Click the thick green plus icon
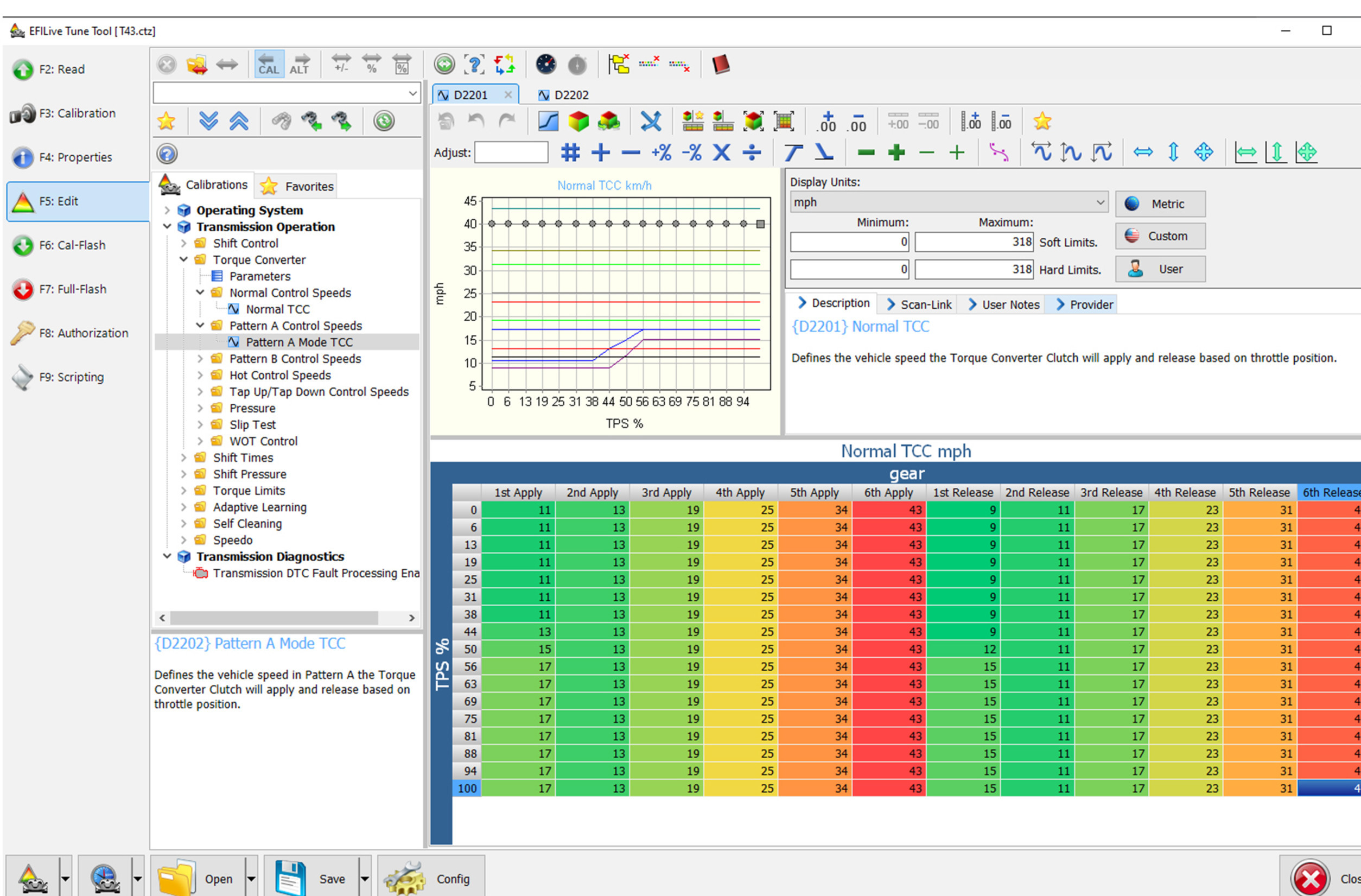Viewport: 1361px width, 896px height. click(896, 152)
